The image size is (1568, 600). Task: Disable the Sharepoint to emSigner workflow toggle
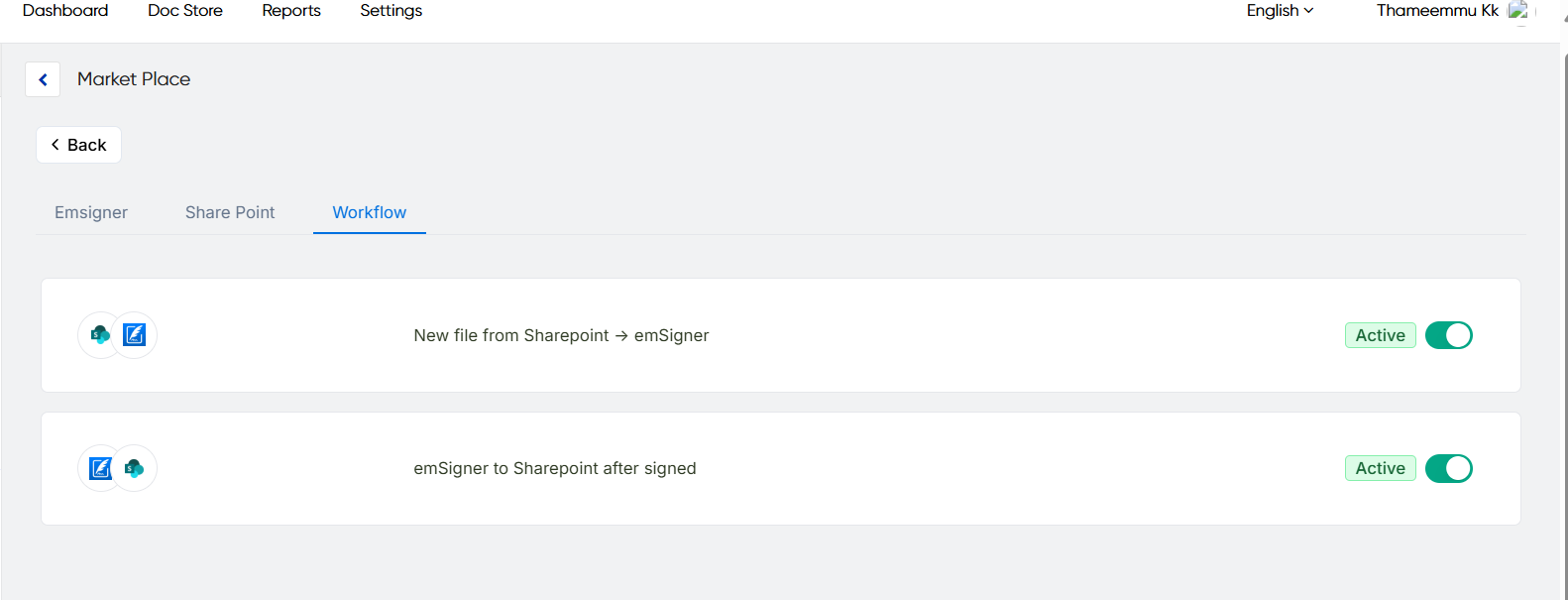(x=1448, y=335)
